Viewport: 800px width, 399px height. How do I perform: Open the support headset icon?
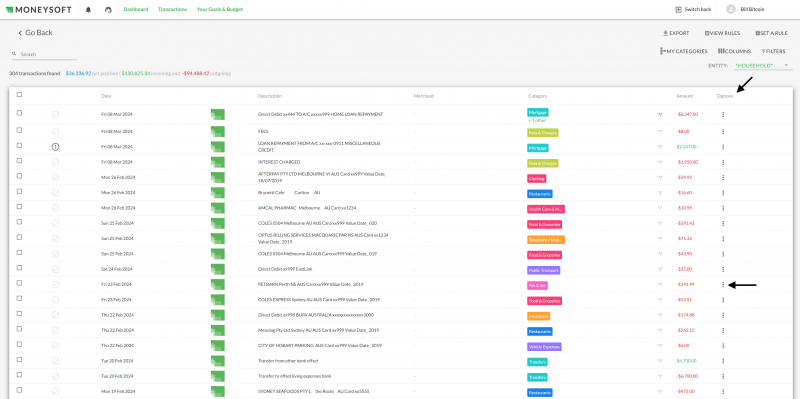click(108, 9)
